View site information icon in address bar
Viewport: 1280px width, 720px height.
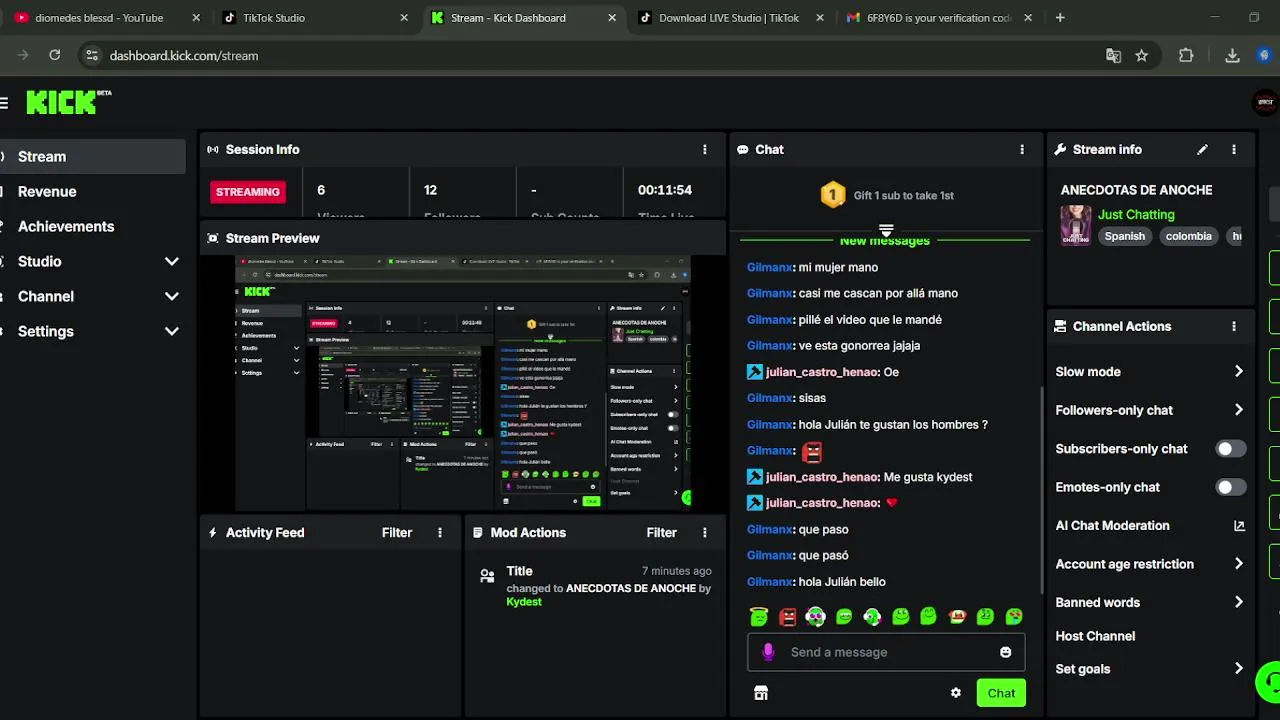[91, 56]
